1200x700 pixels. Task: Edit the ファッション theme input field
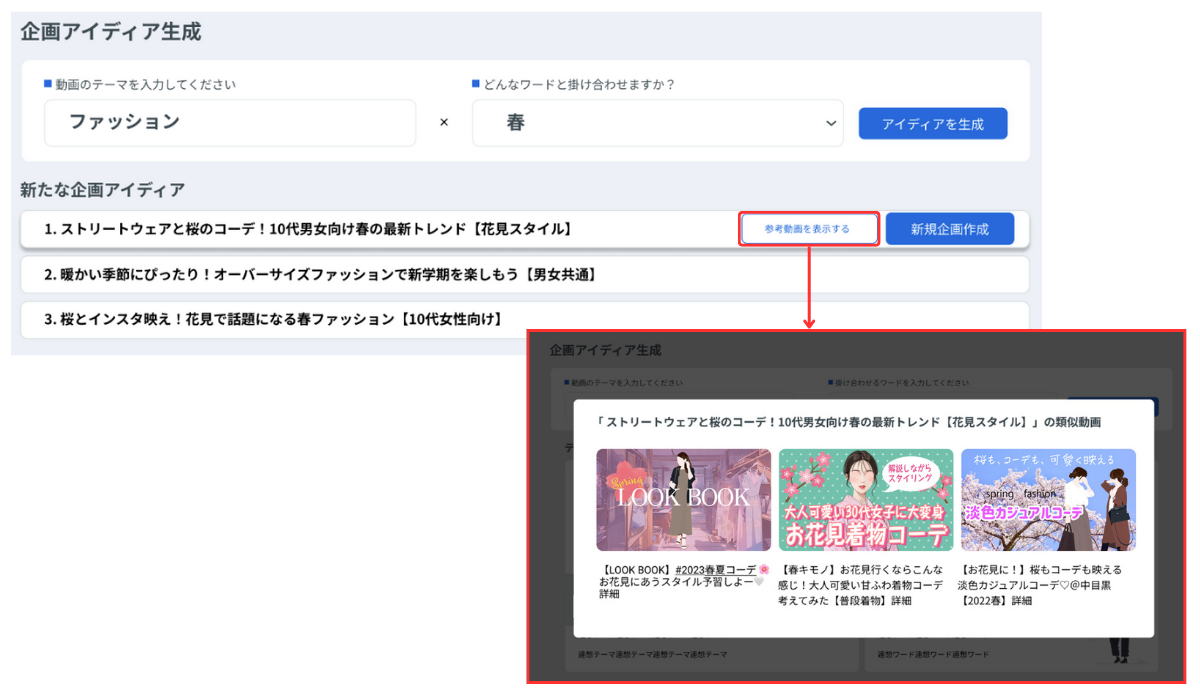tap(230, 122)
